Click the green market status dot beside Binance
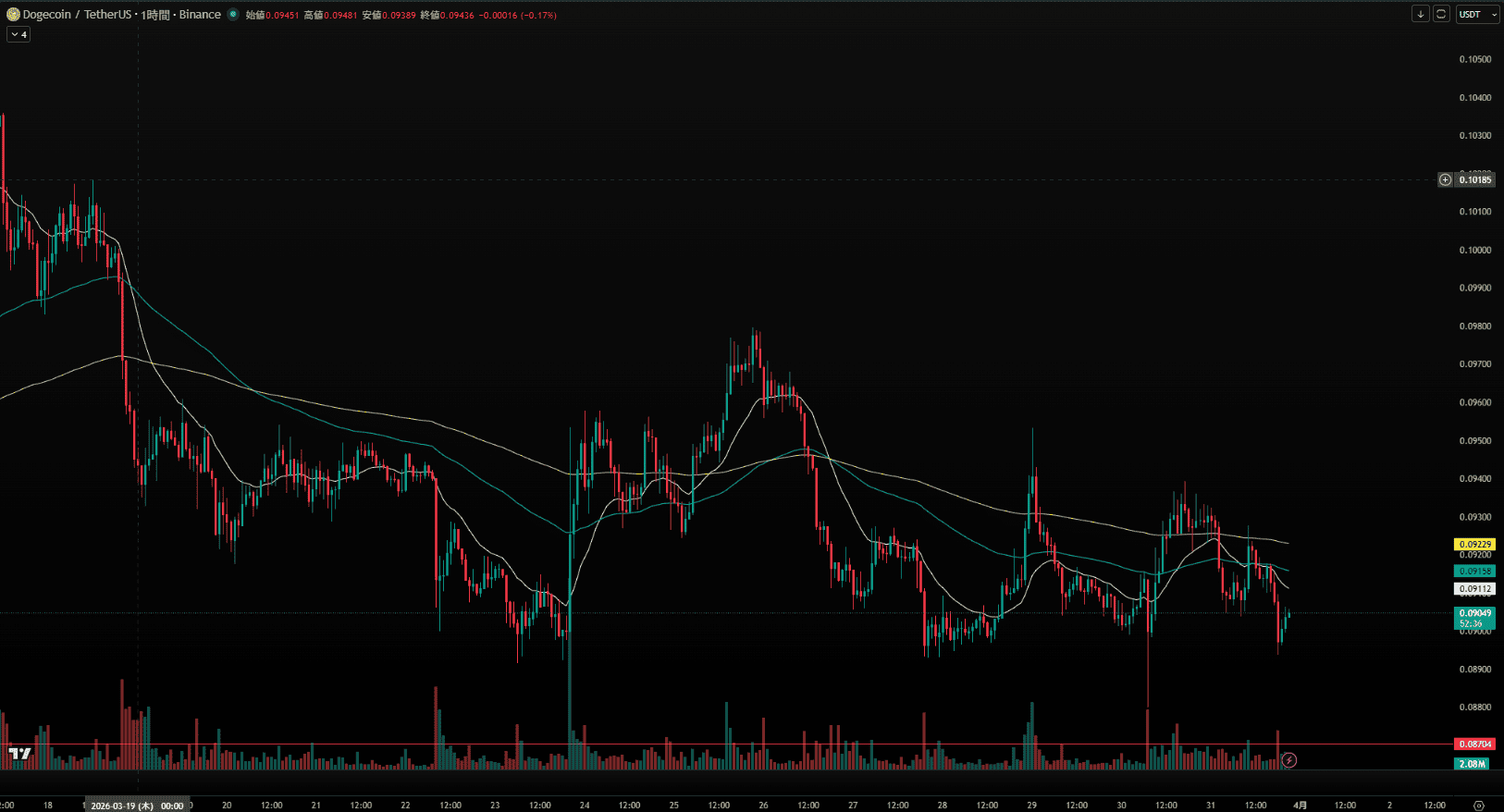1504x812 pixels. pyautogui.click(x=233, y=15)
